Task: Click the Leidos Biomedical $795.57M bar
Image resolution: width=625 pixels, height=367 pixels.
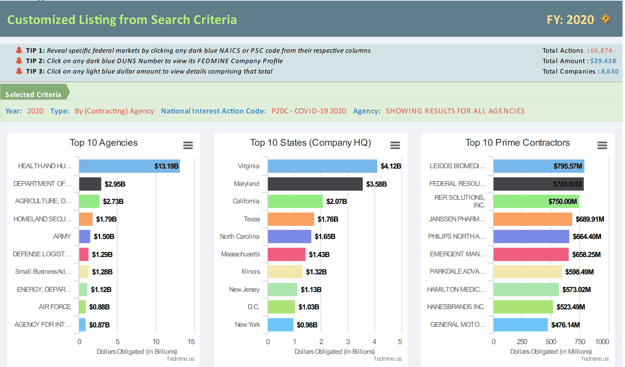Action: click(539, 166)
